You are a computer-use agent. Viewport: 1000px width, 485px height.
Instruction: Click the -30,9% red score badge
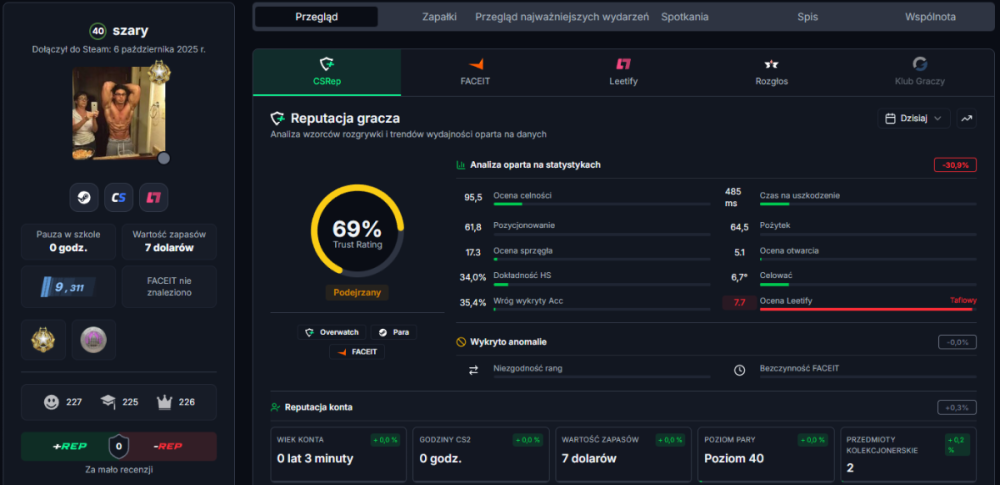pyautogui.click(x=955, y=165)
